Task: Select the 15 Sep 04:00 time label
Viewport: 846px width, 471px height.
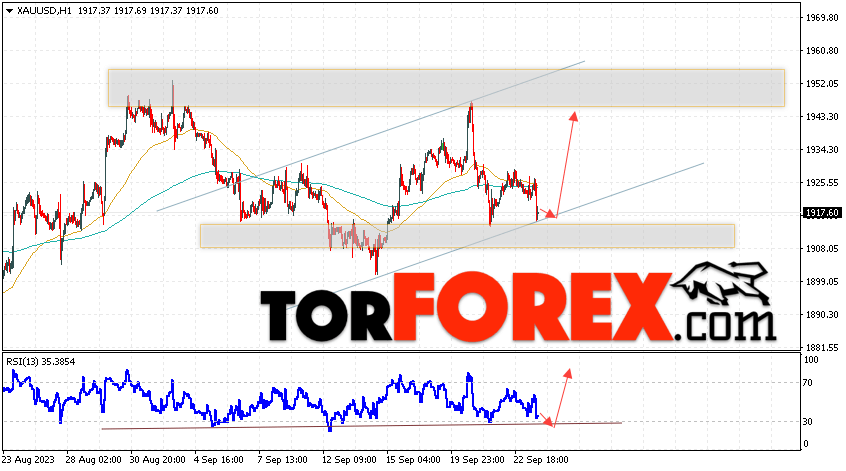Action: [413, 460]
